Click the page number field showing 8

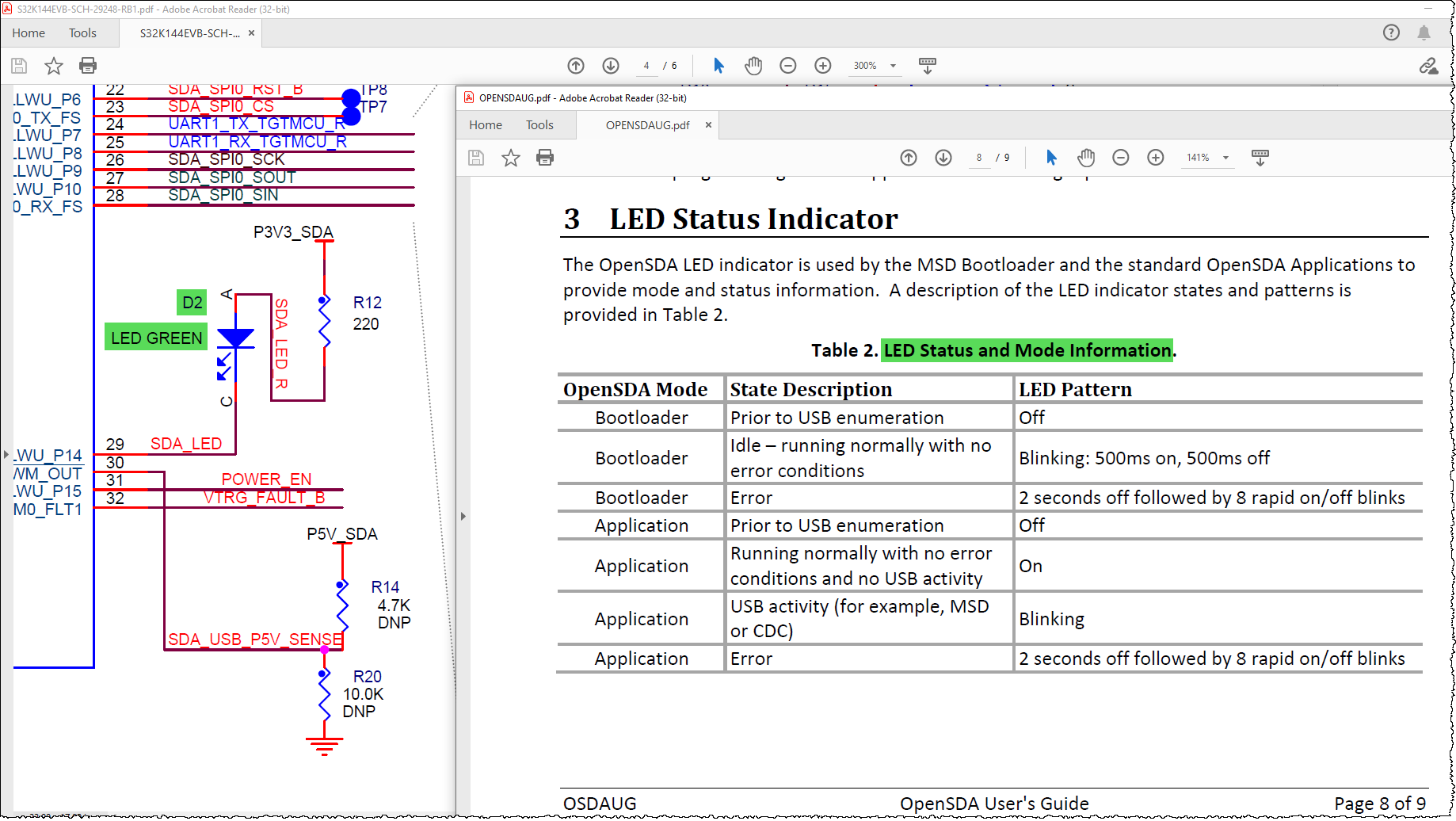[979, 158]
